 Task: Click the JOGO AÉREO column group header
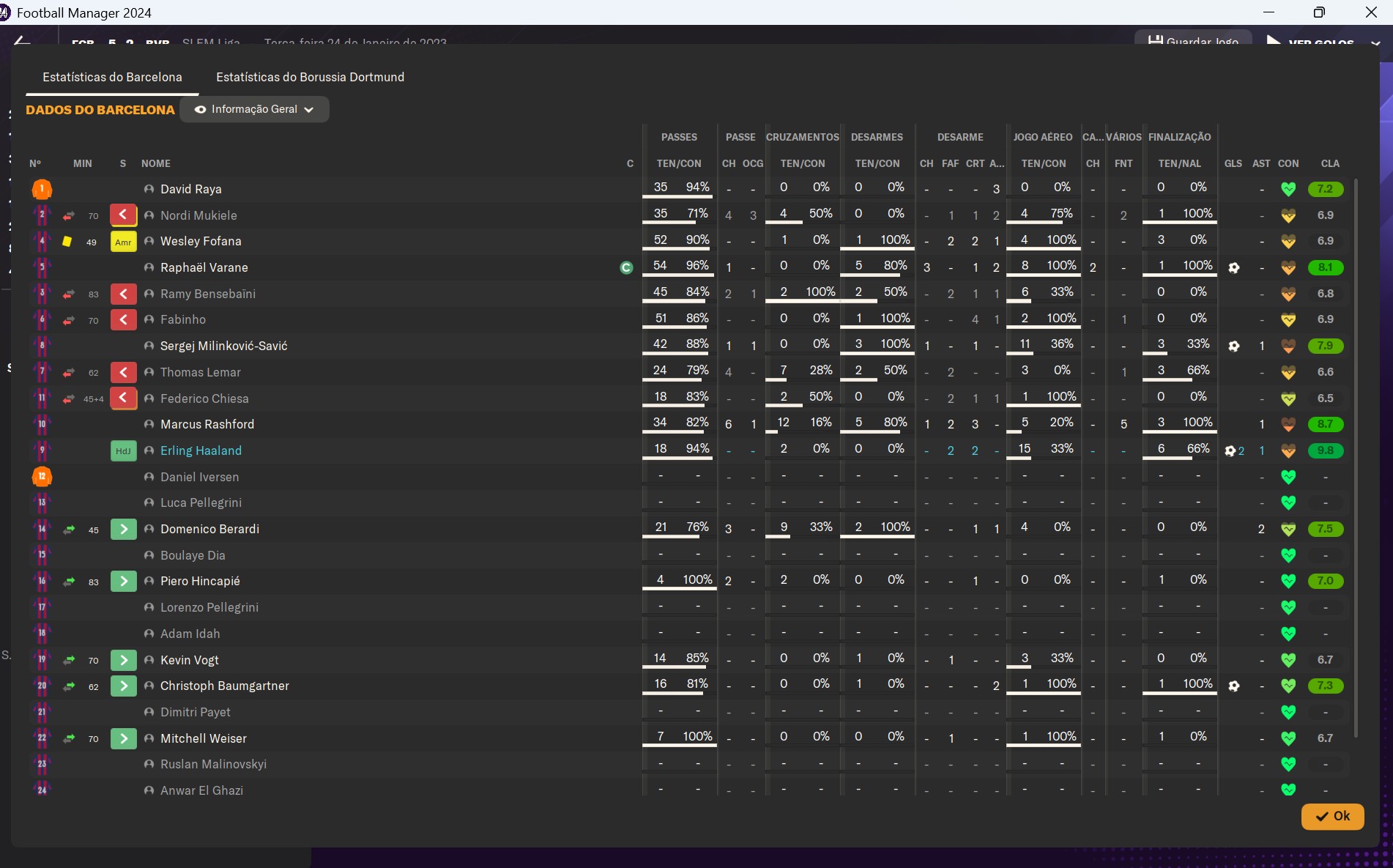1043,137
